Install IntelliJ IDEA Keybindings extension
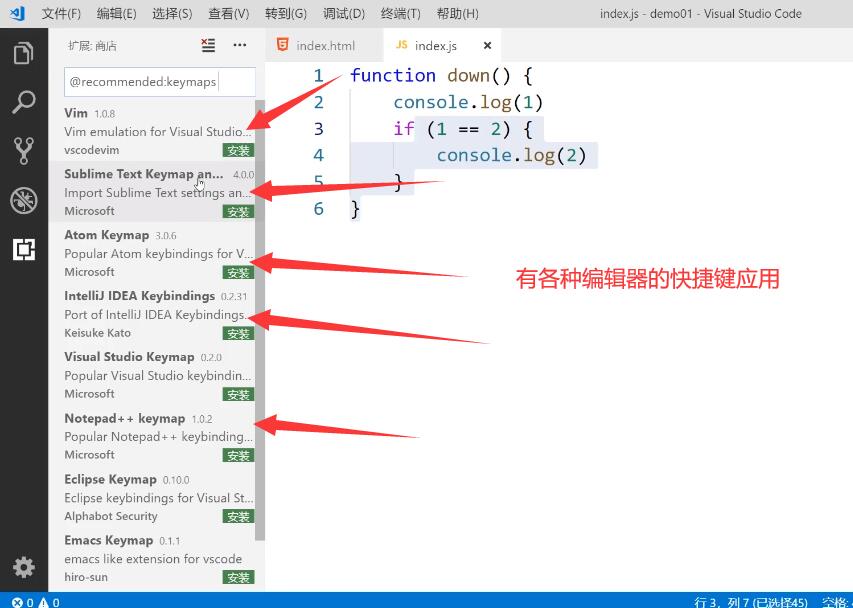The width and height of the screenshot is (853, 608). 238,333
